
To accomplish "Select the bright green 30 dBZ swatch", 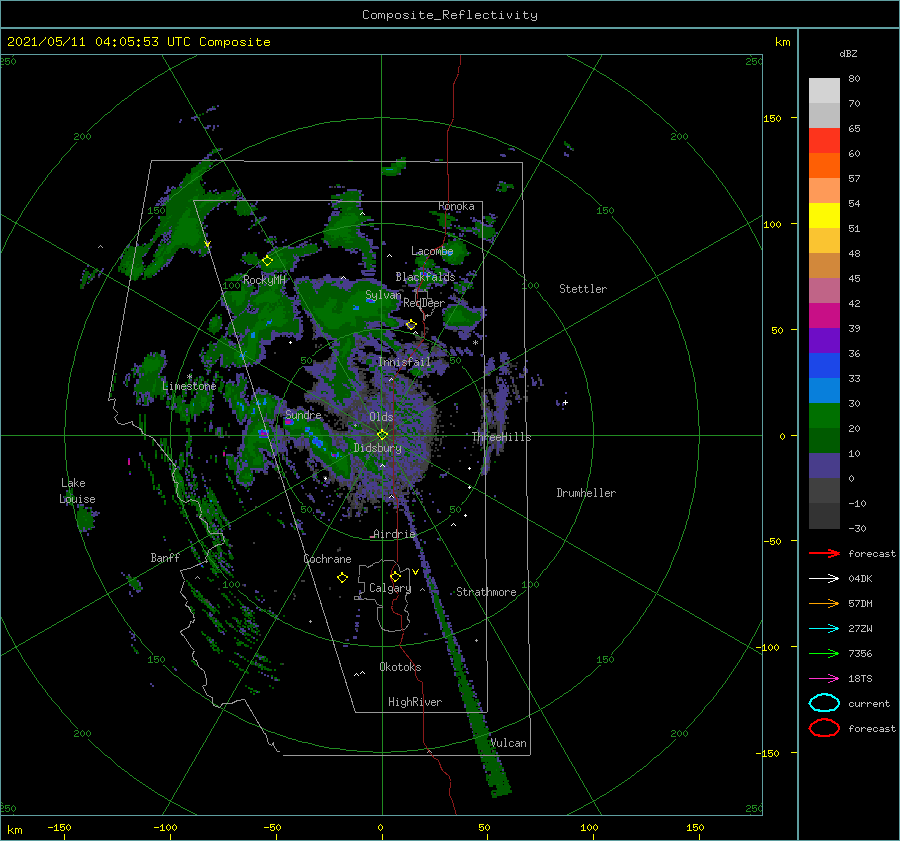I will [824, 416].
